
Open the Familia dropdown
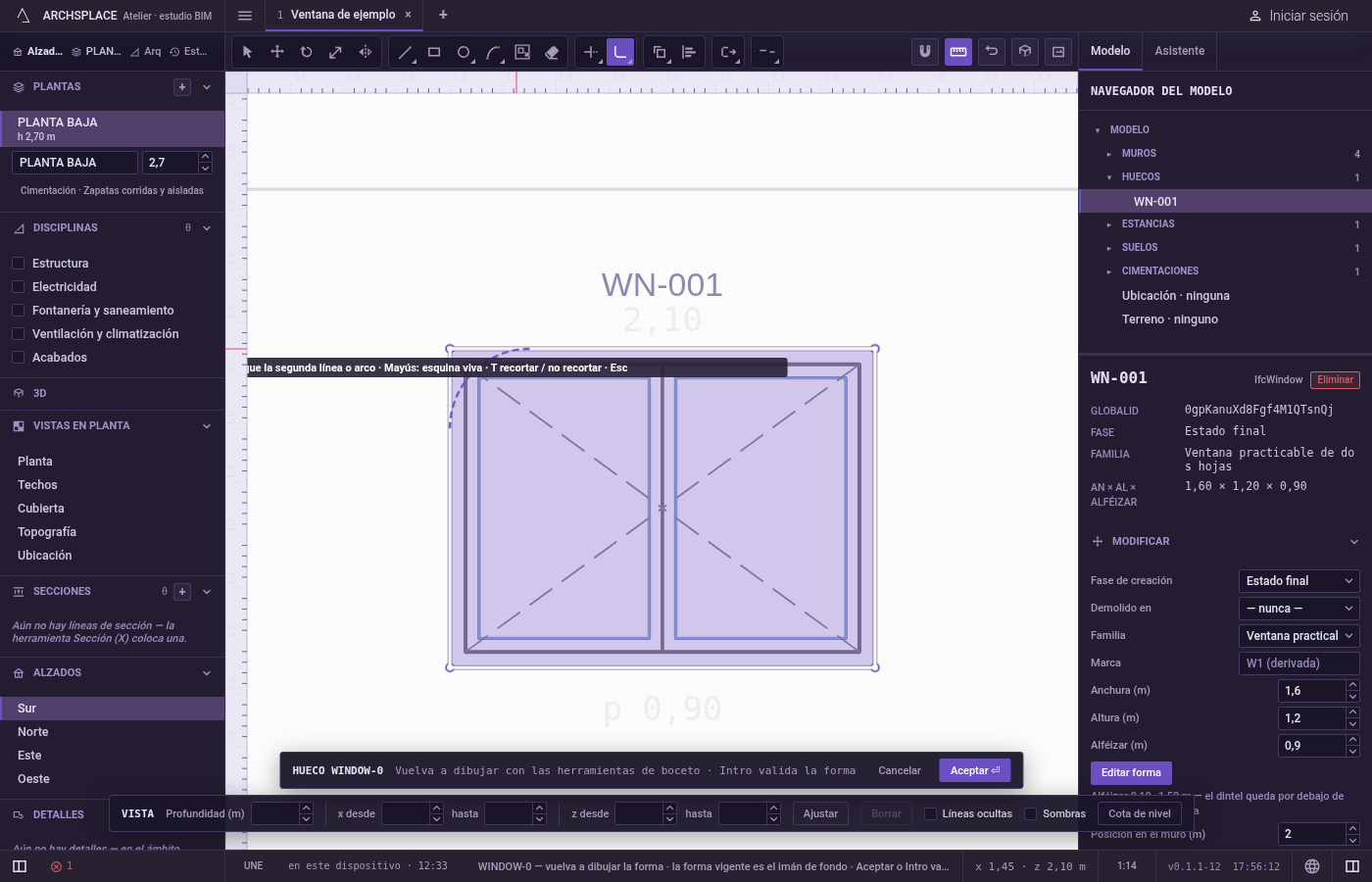point(1299,636)
